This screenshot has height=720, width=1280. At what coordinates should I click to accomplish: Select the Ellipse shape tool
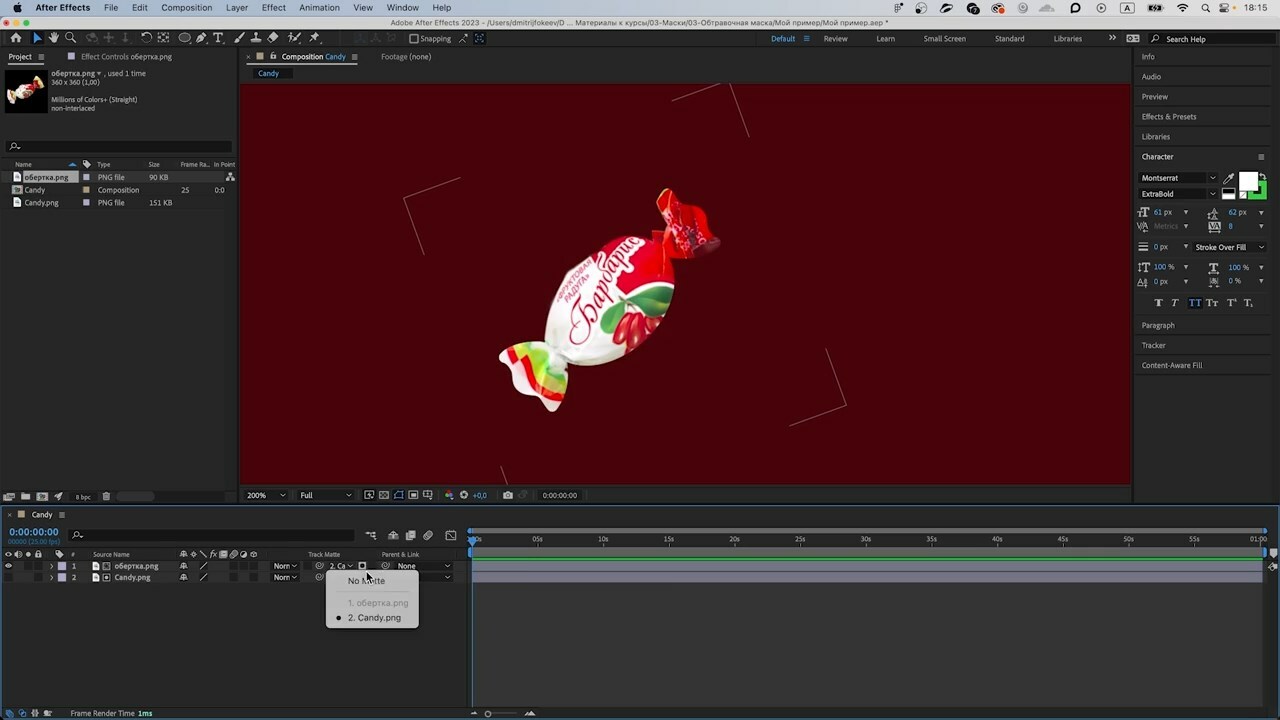tap(185, 38)
